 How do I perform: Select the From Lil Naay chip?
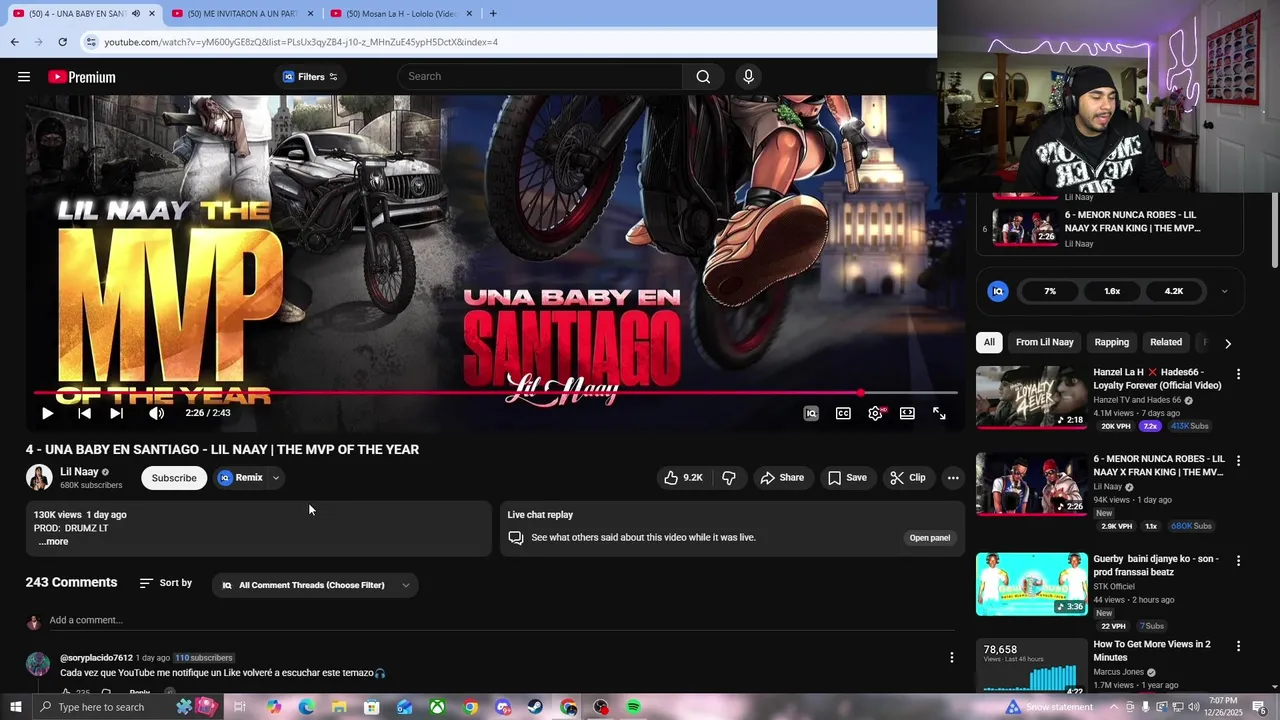pos(1044,342)
